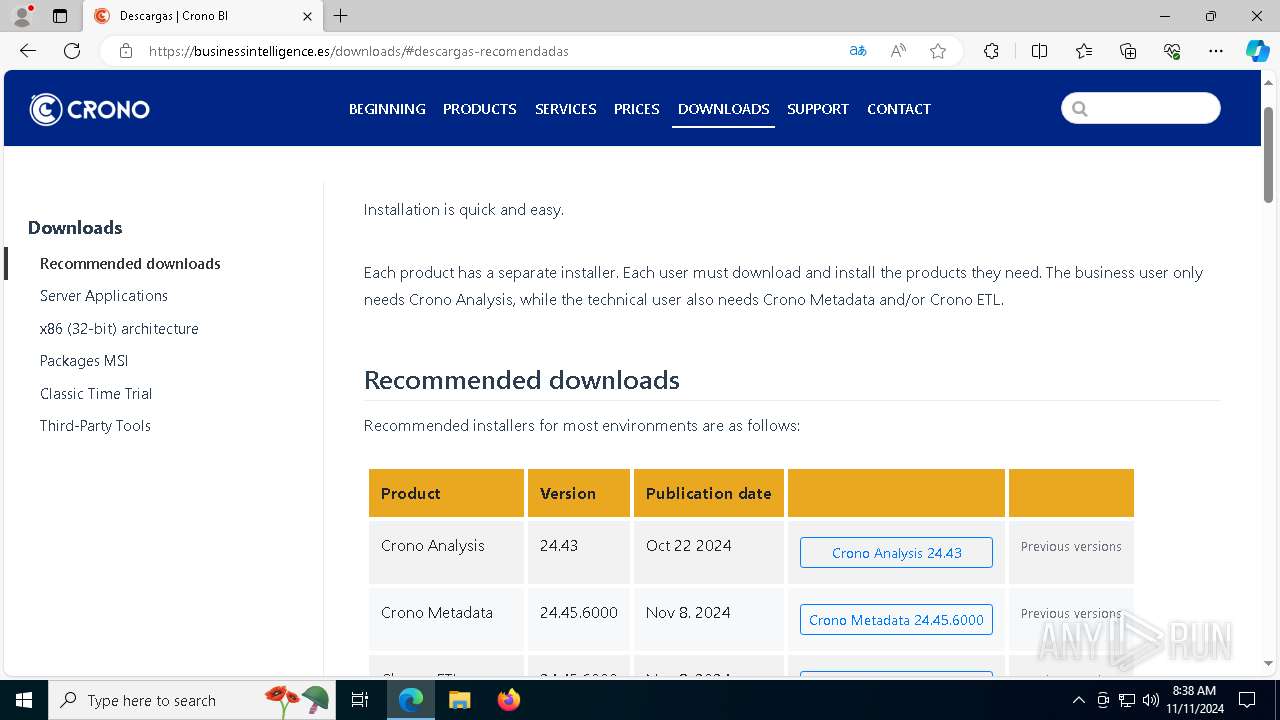Open the PRODUCTS menu item
1280x720 pixels.
click(480, 109)
